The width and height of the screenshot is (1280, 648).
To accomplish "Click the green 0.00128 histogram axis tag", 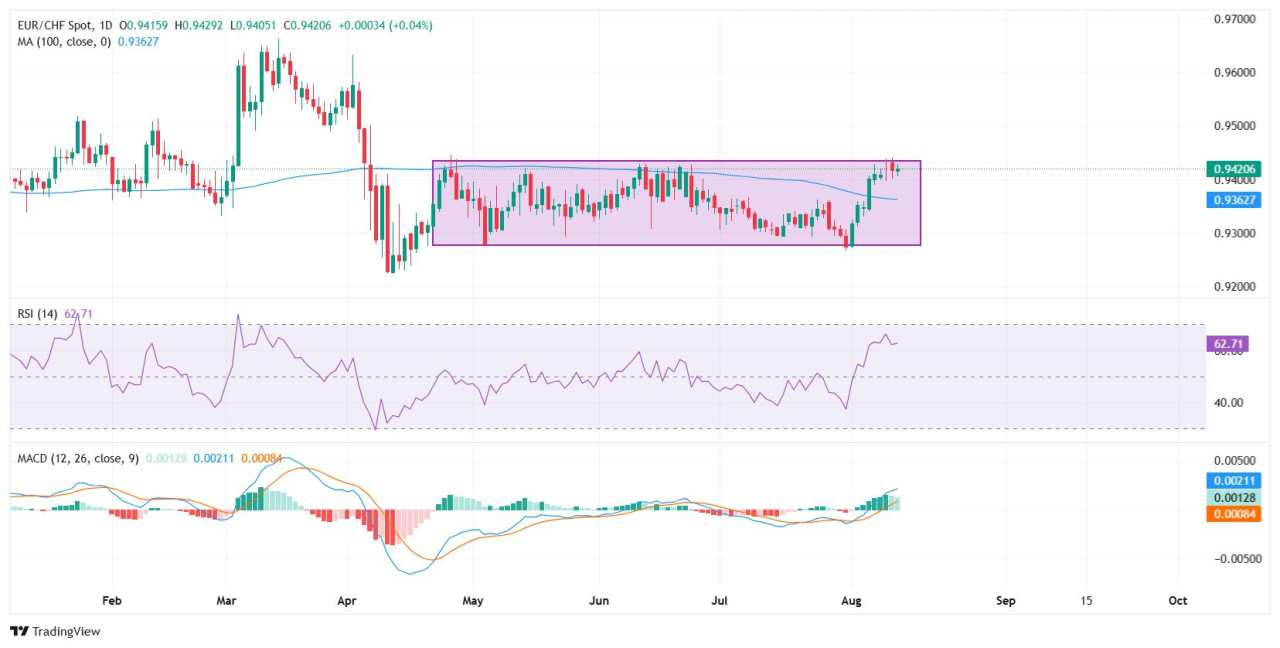I will (1234, 497).
